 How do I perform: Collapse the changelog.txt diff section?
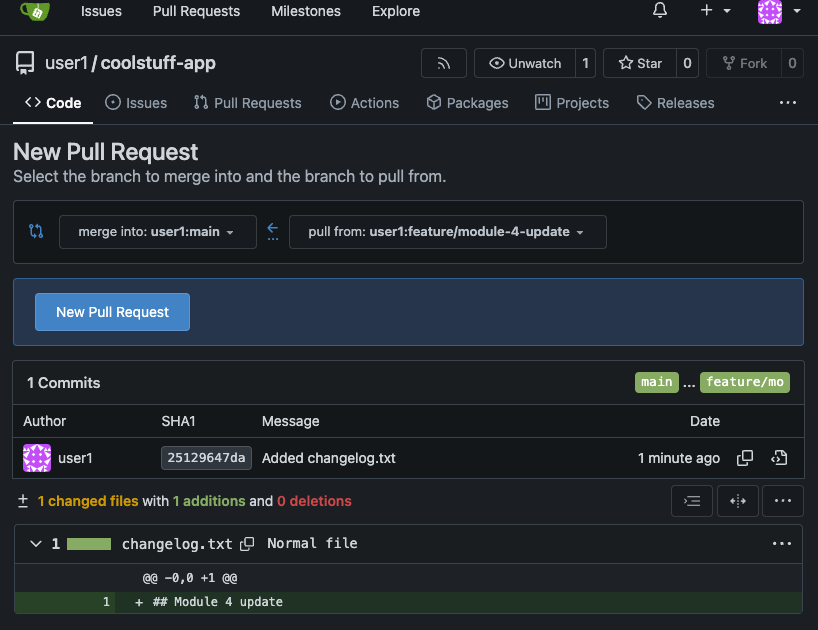click(36, 544)
